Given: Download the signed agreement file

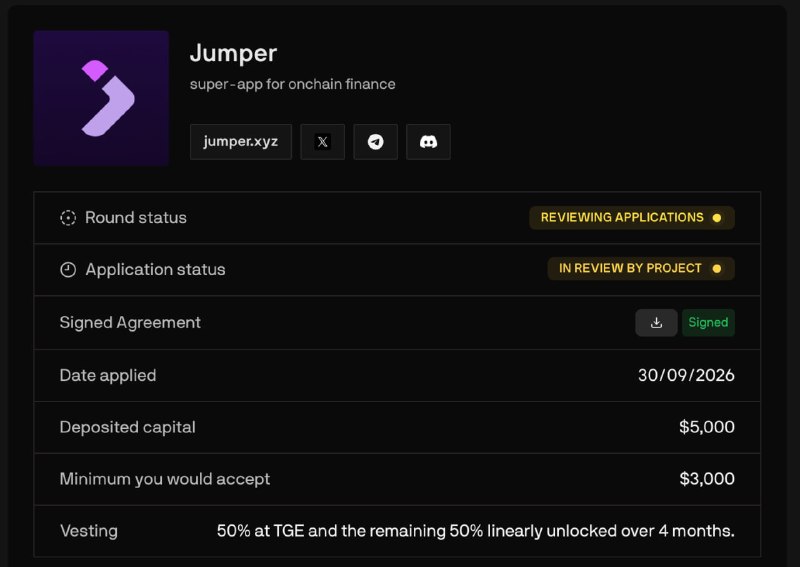Looking at the screenshot, I should [656, 323].
